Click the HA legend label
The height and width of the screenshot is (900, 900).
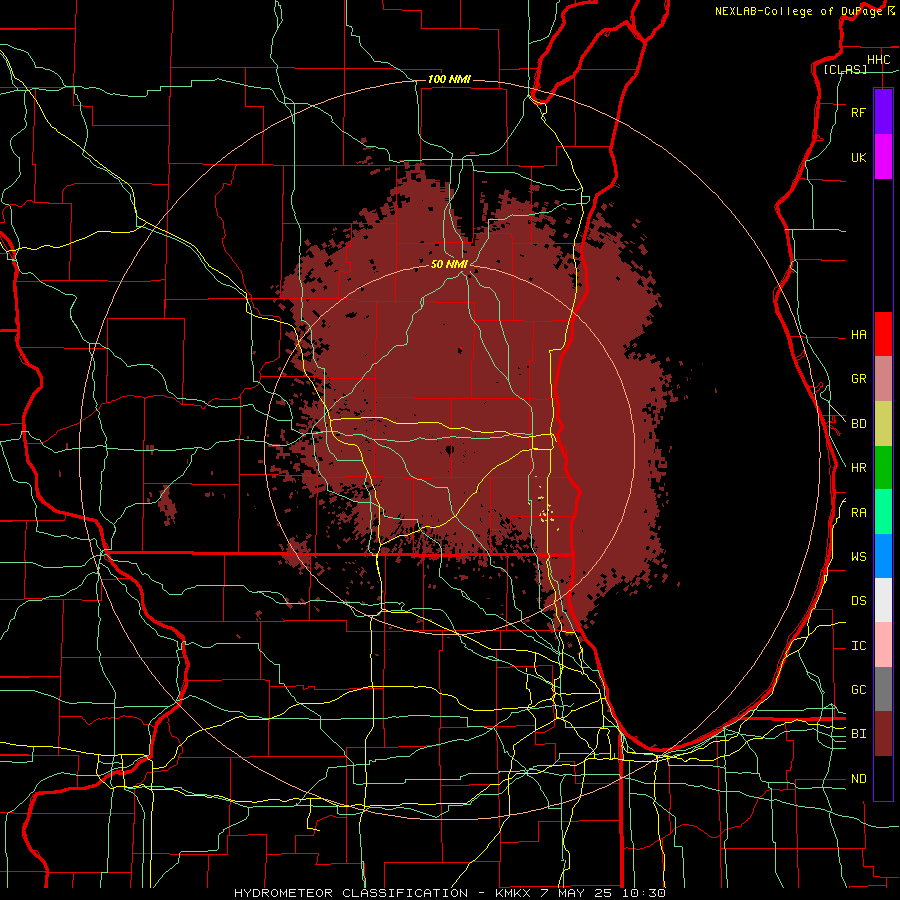(858, 334)
